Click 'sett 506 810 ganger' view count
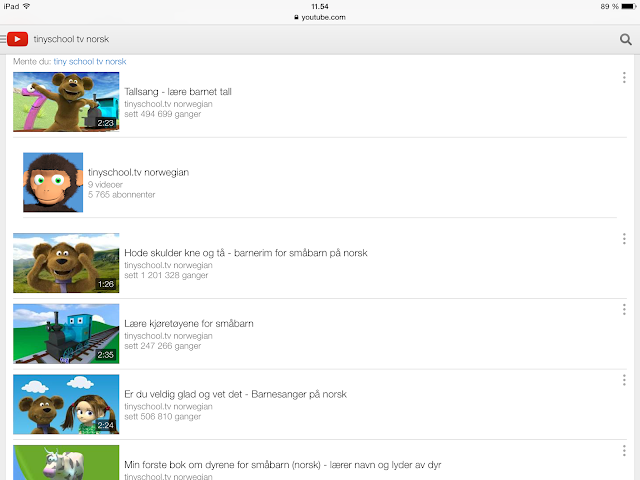 (162, 416)
